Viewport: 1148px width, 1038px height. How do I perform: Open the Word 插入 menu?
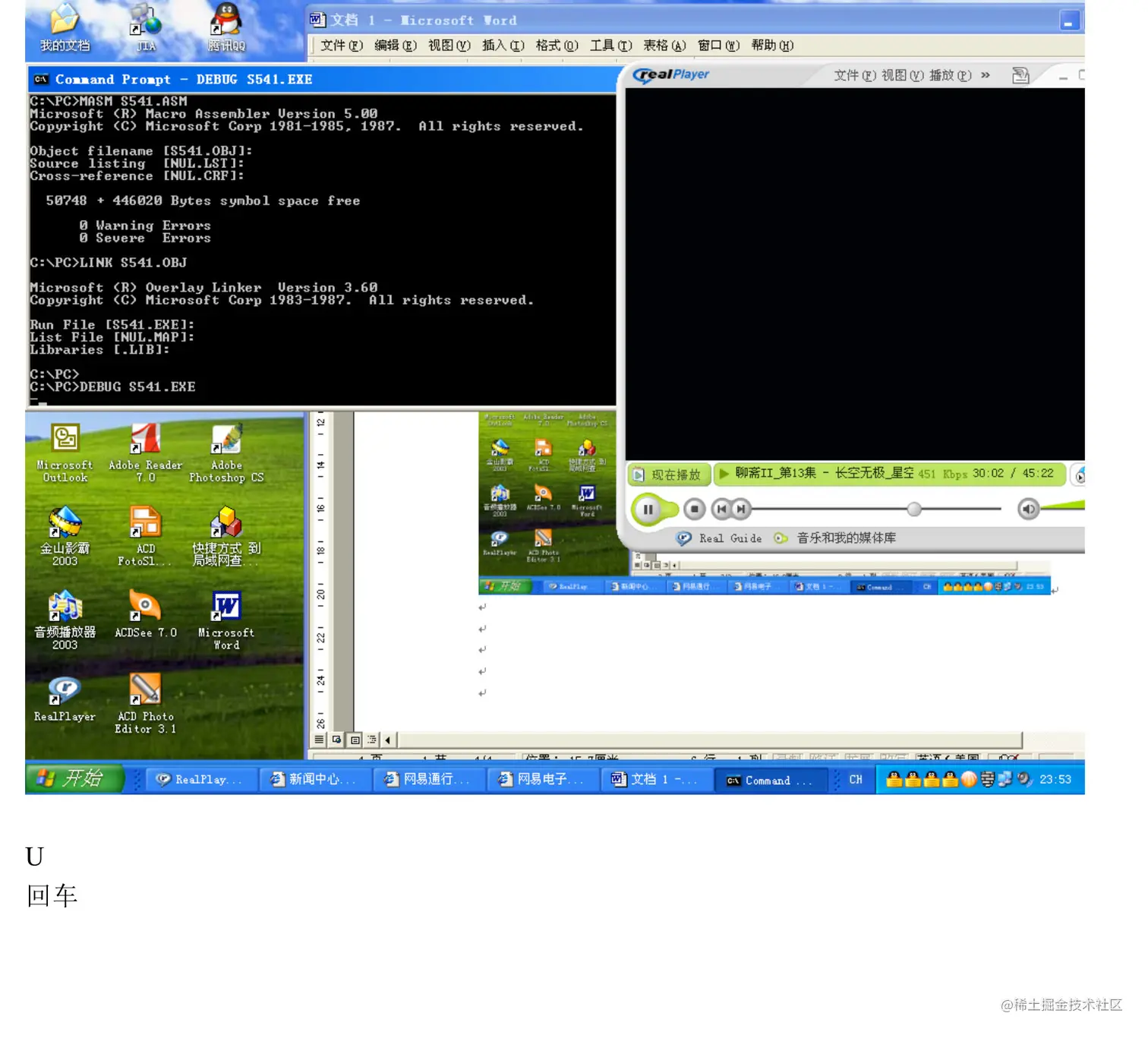pos(503,46)
